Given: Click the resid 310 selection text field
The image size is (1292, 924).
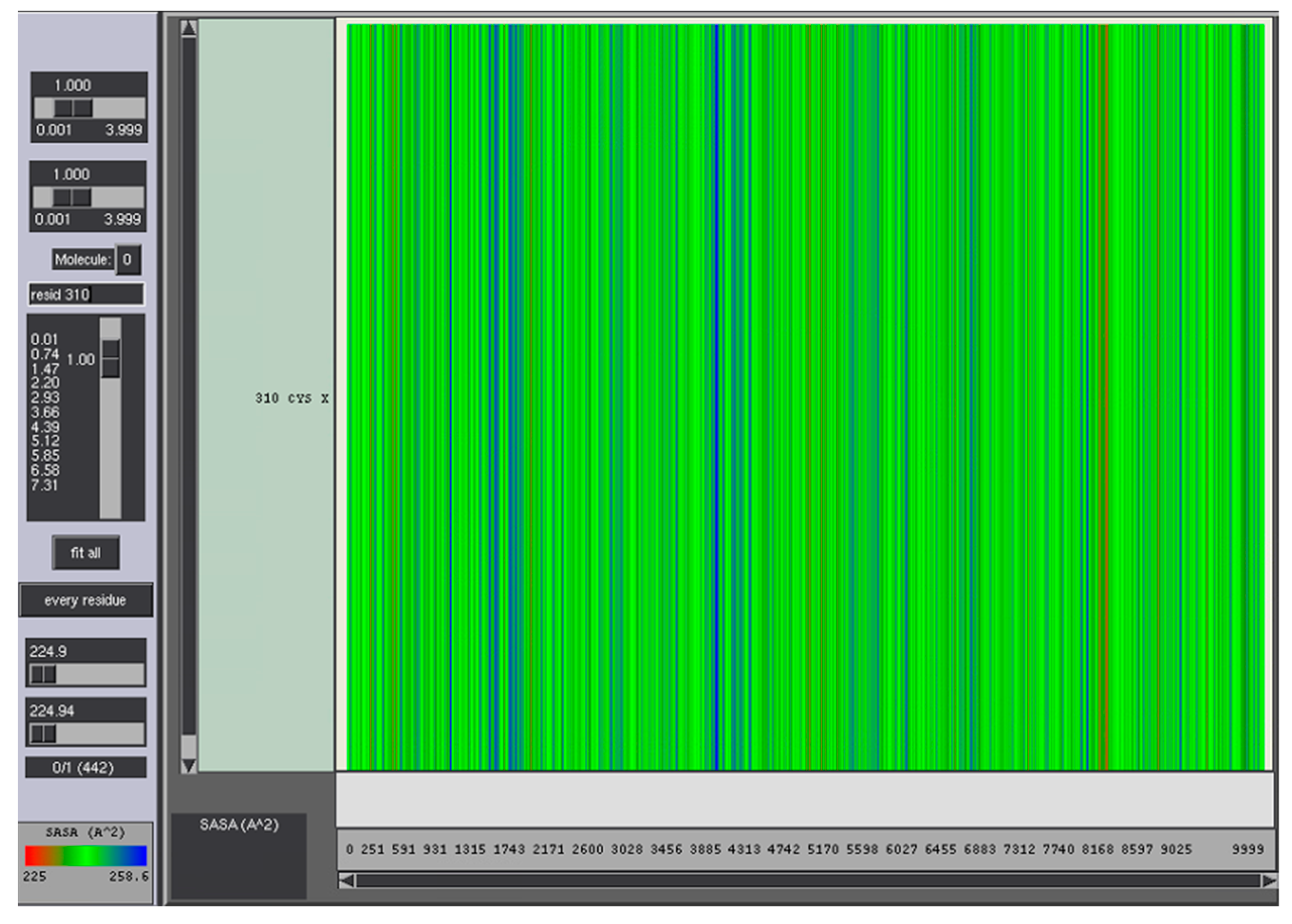Looking at the screenshot, I should pos(86,295).
